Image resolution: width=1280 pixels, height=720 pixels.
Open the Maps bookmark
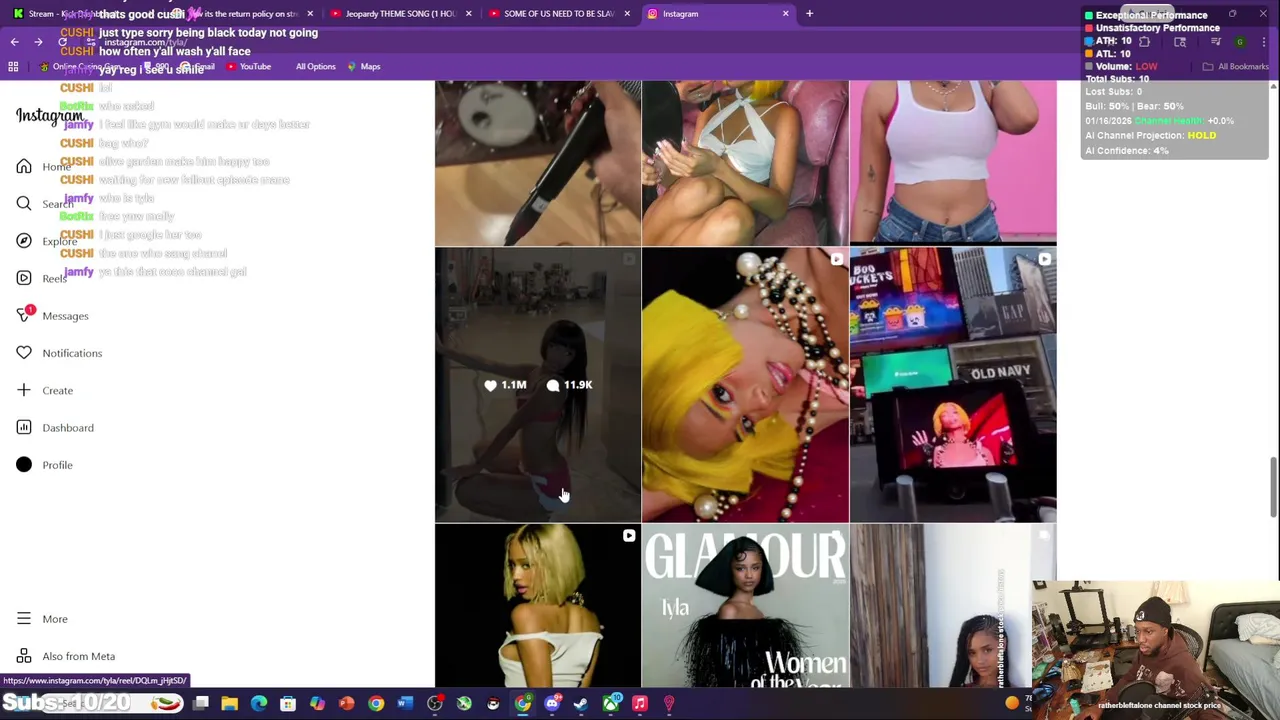364,67
